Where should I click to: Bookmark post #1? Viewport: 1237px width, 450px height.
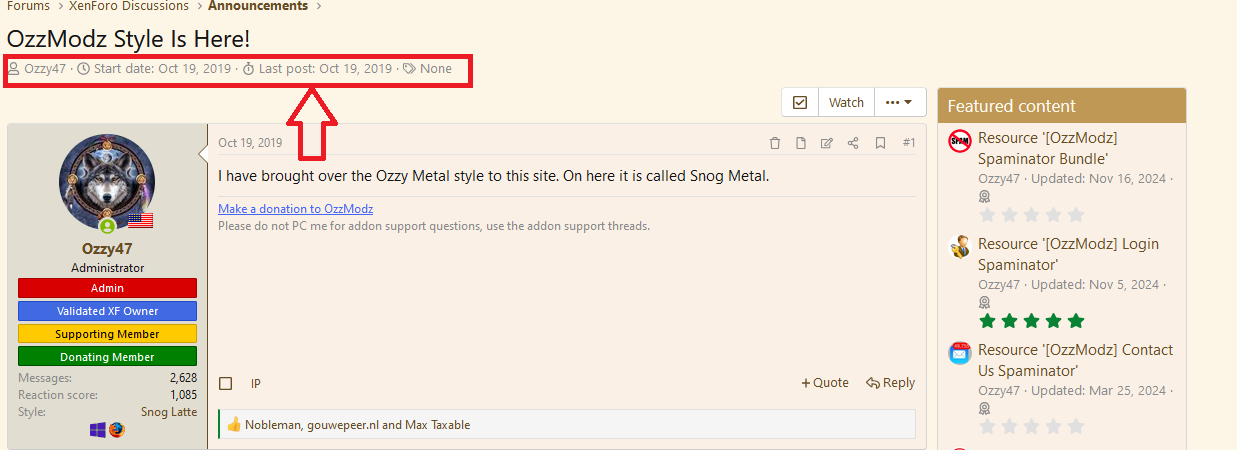coord(880,143)
